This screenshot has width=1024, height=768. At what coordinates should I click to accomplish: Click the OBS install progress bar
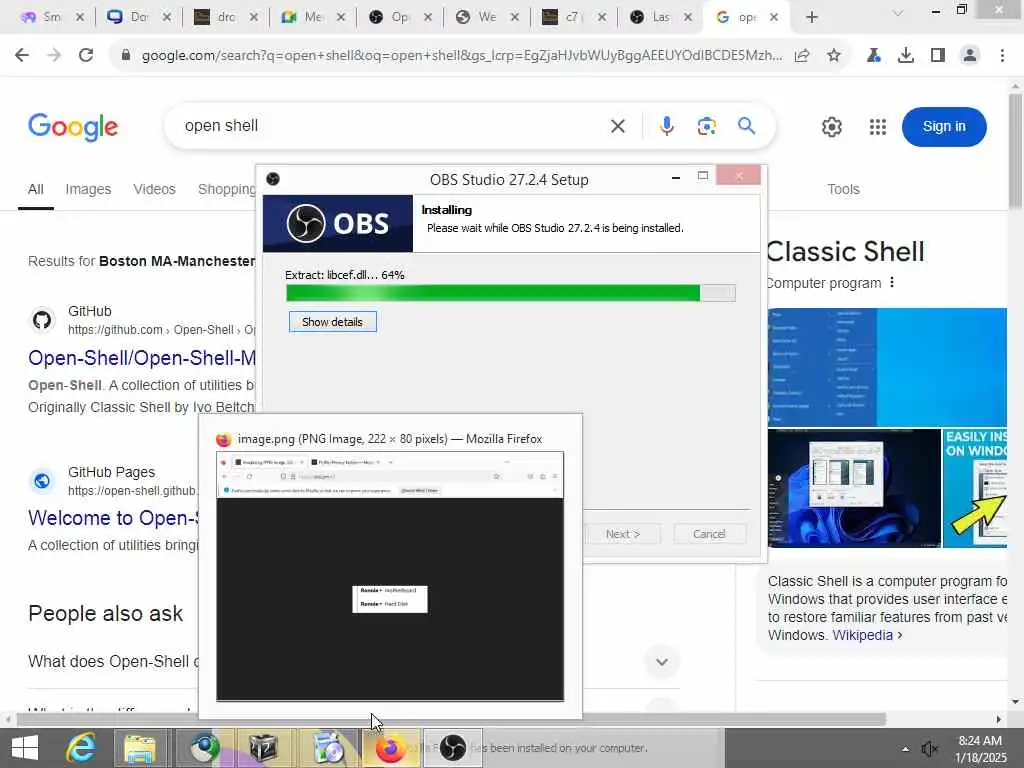pyautogui.click(x=511, y=293)
